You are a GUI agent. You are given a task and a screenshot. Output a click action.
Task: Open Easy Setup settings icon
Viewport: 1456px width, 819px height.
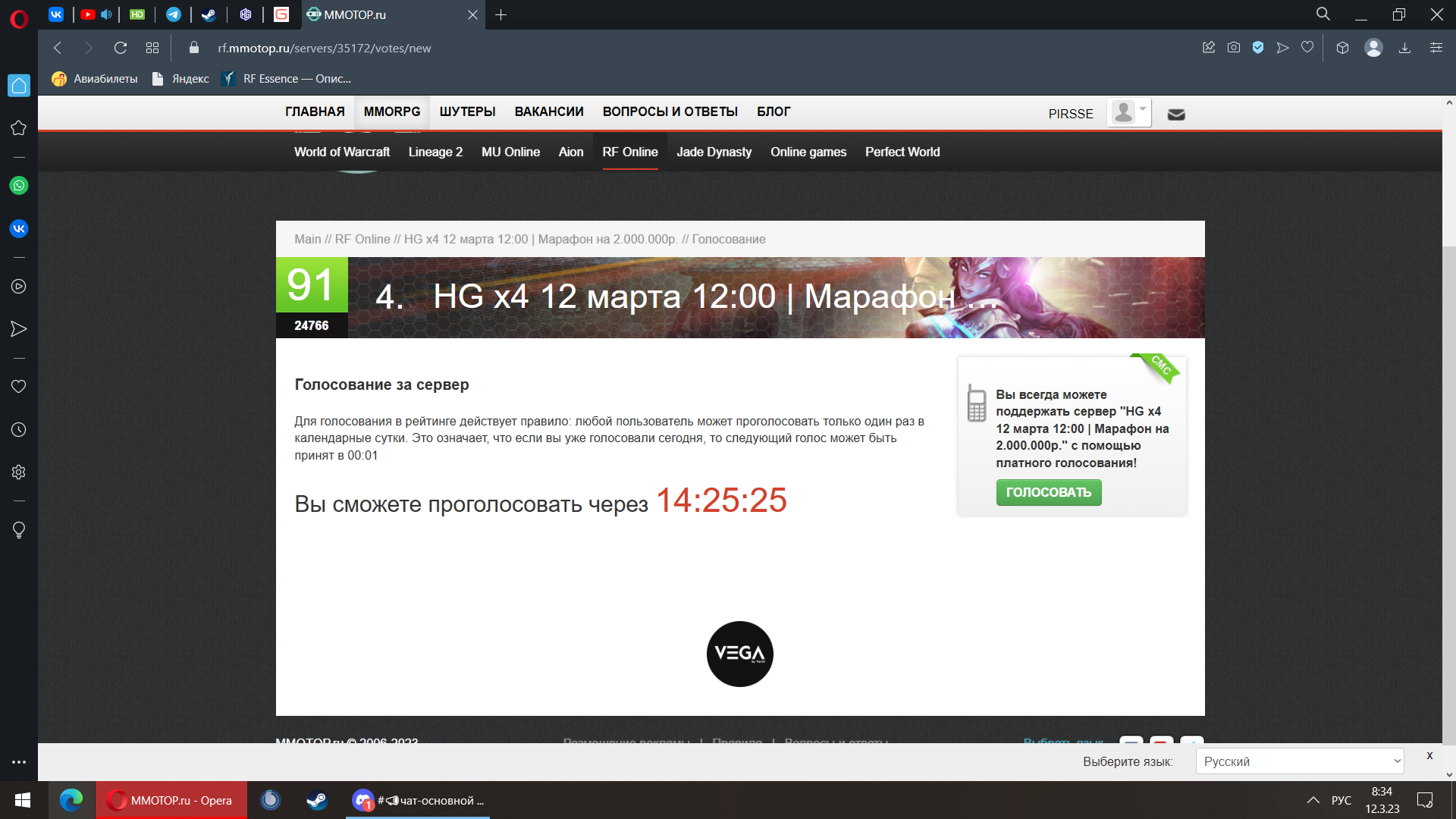1436,48
